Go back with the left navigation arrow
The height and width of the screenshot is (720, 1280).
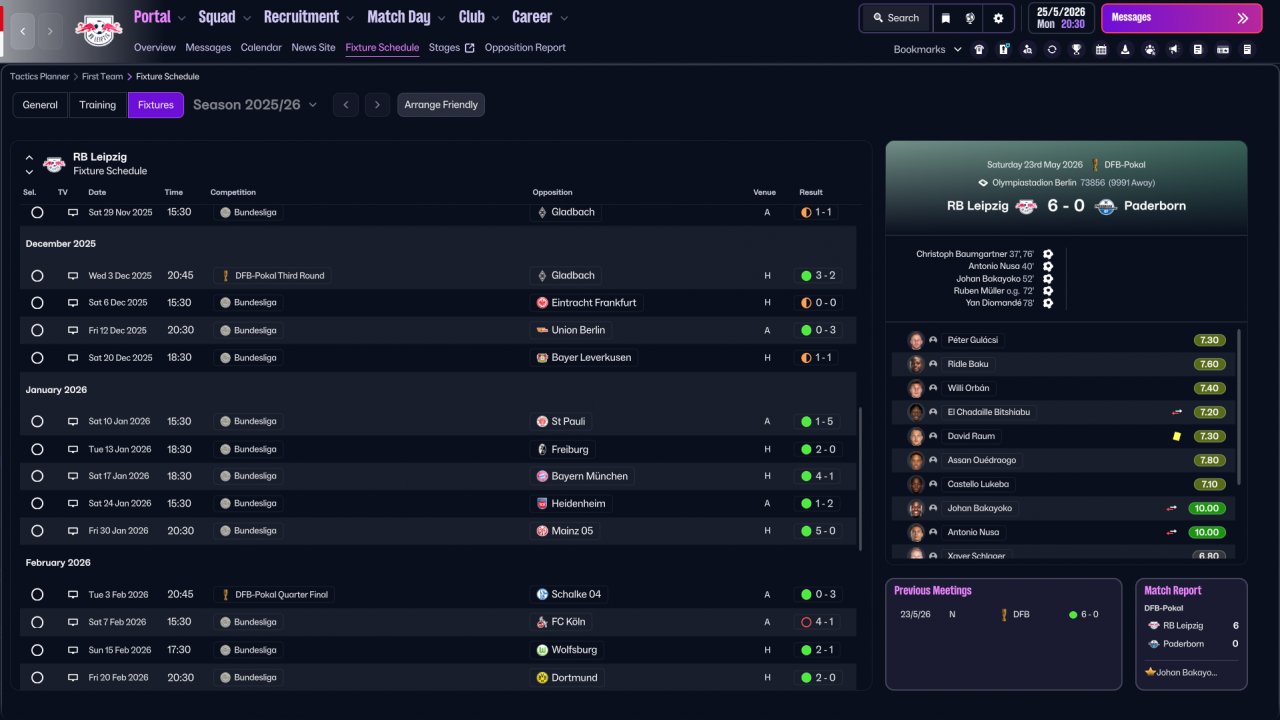pyautogui.click(x=23, y=31)
